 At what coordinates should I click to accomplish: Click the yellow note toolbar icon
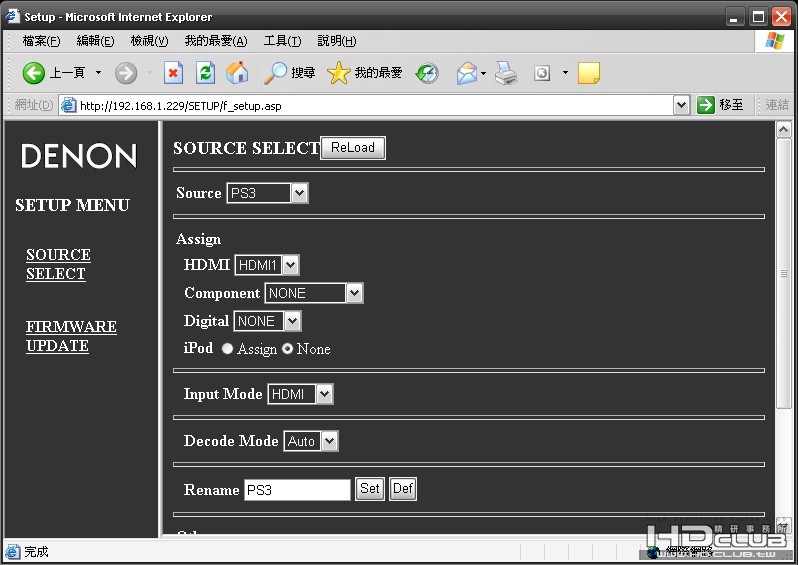coord(589,73)
